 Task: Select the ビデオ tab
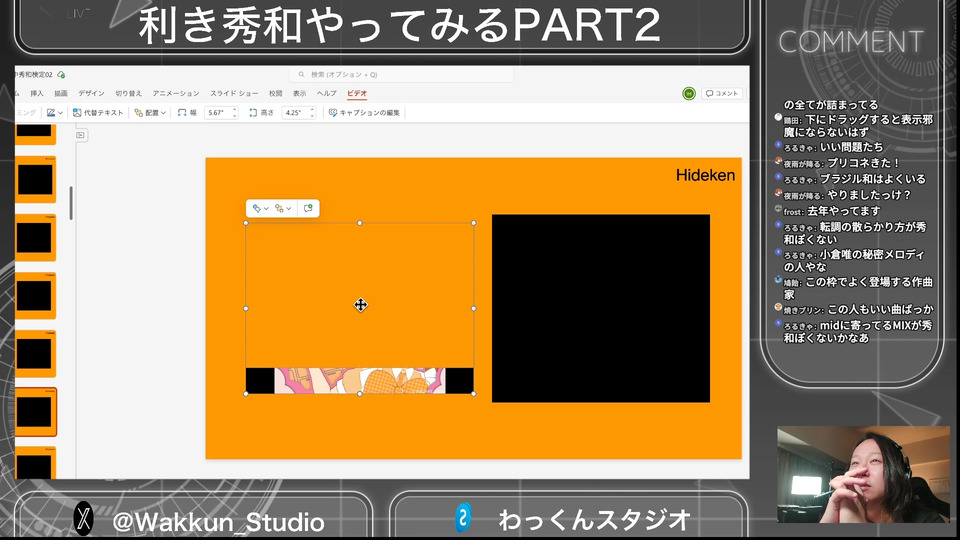click(x=357, y=94)
